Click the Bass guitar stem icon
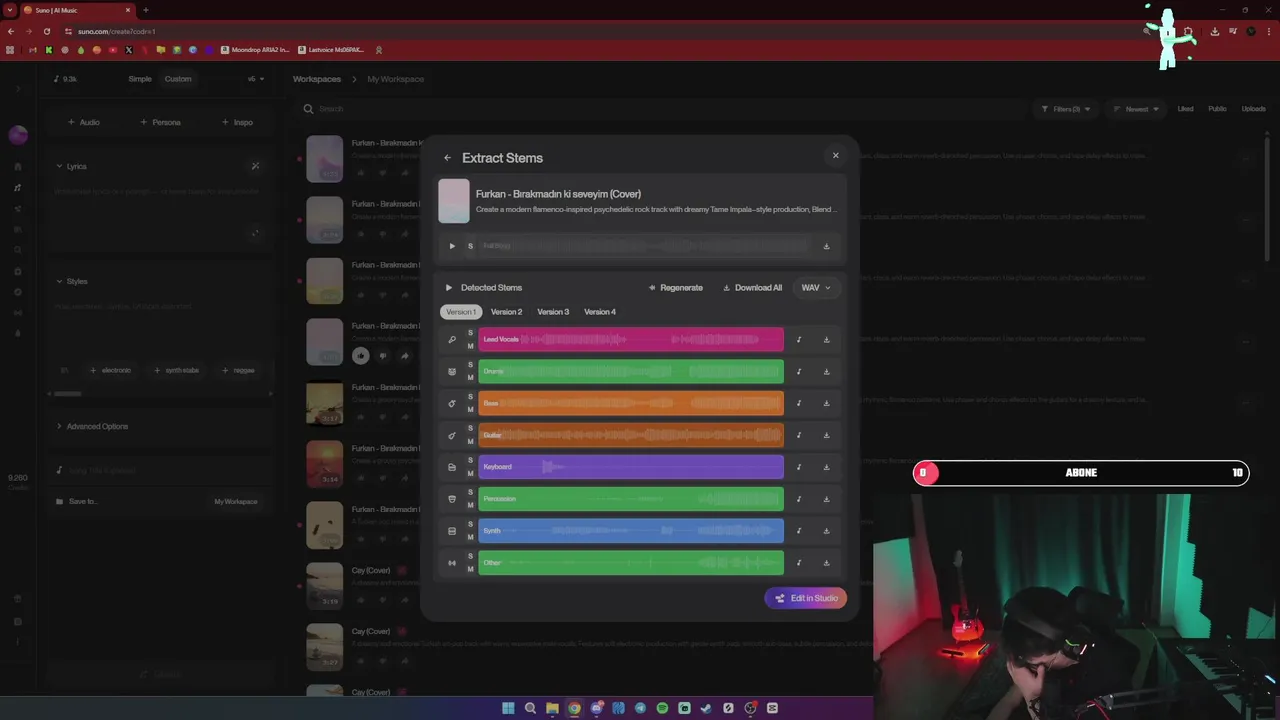This screenshot has height=720, width=1280. 452,404
